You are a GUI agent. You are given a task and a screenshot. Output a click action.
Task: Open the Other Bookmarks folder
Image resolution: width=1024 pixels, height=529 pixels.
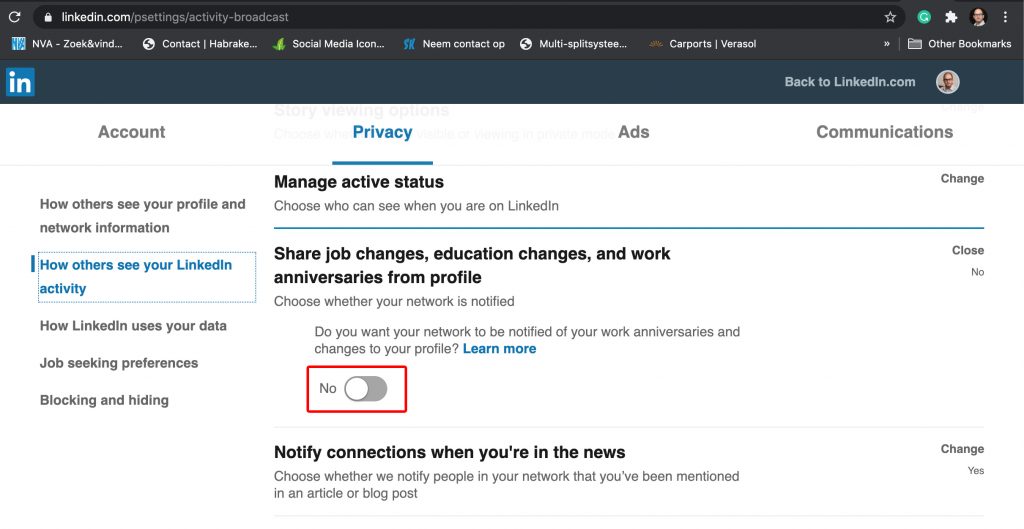click(x=960, y=44)
